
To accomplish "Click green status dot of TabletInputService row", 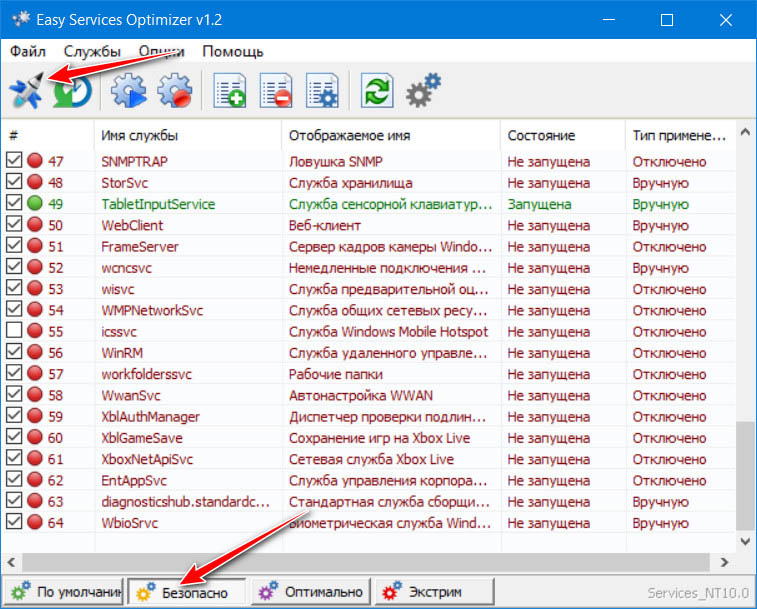I will click(35, 203).
